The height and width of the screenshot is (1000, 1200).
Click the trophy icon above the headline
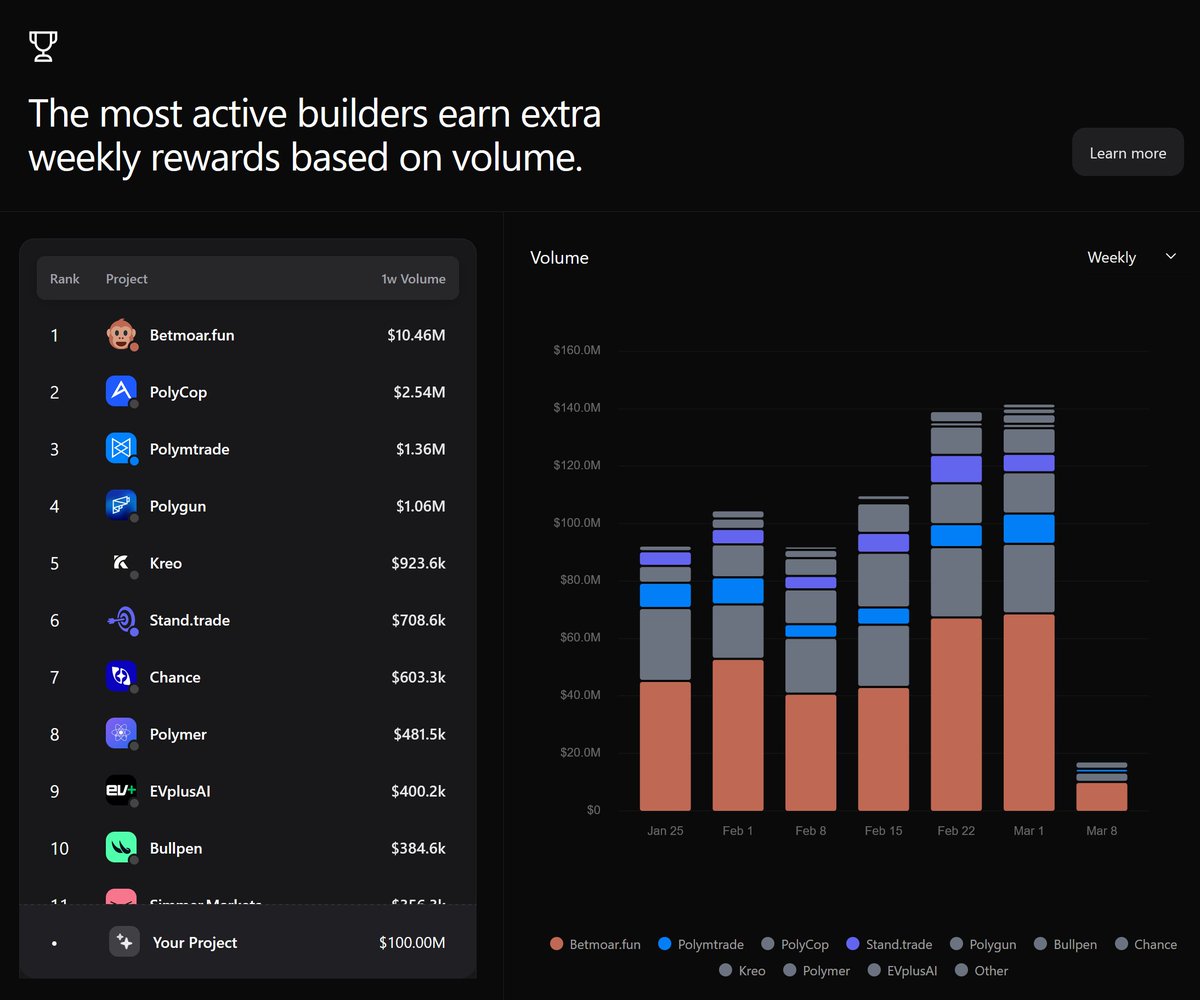(43, 45)
